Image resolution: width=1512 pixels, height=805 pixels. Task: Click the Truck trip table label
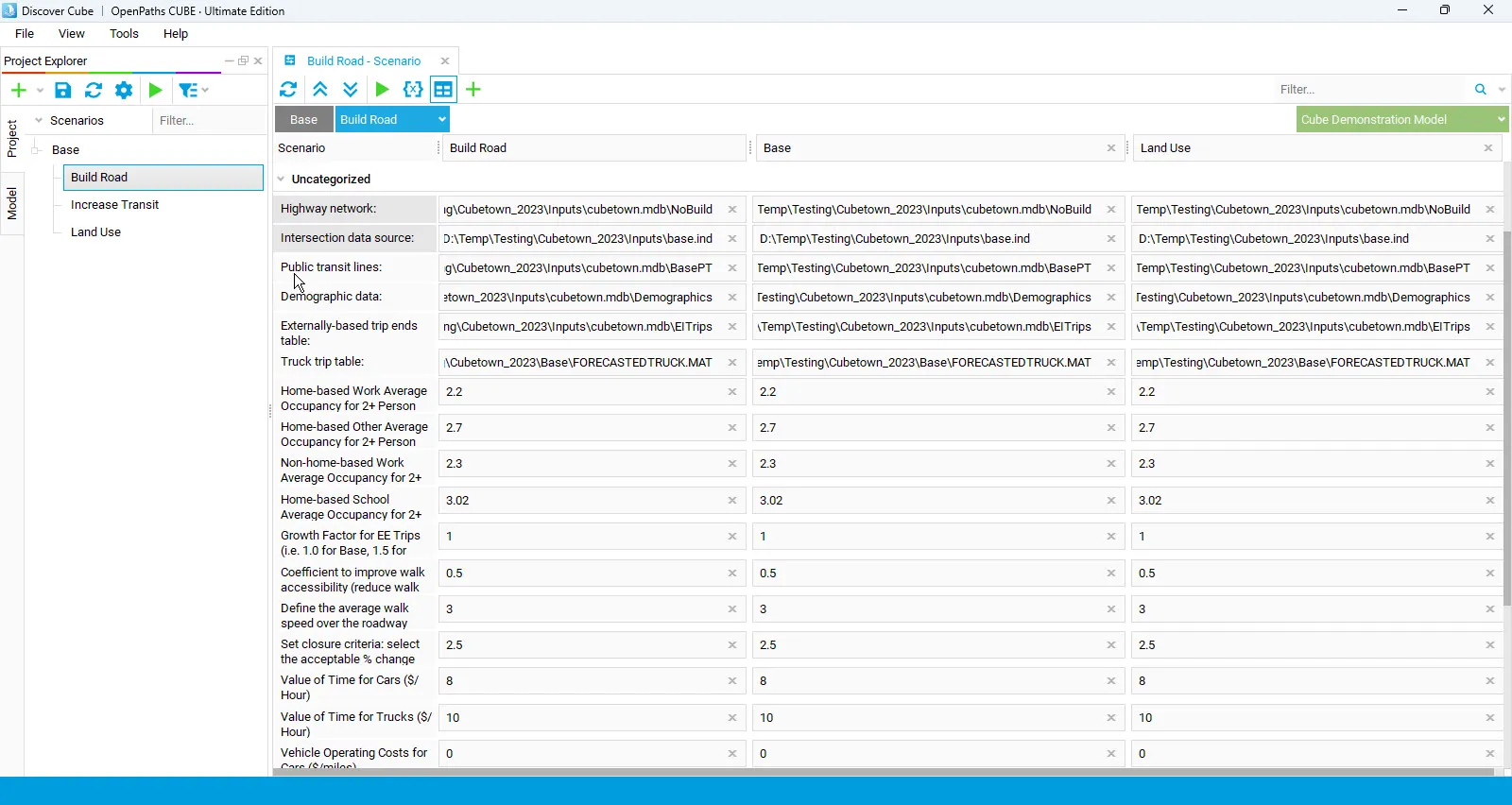coord(322,362)
